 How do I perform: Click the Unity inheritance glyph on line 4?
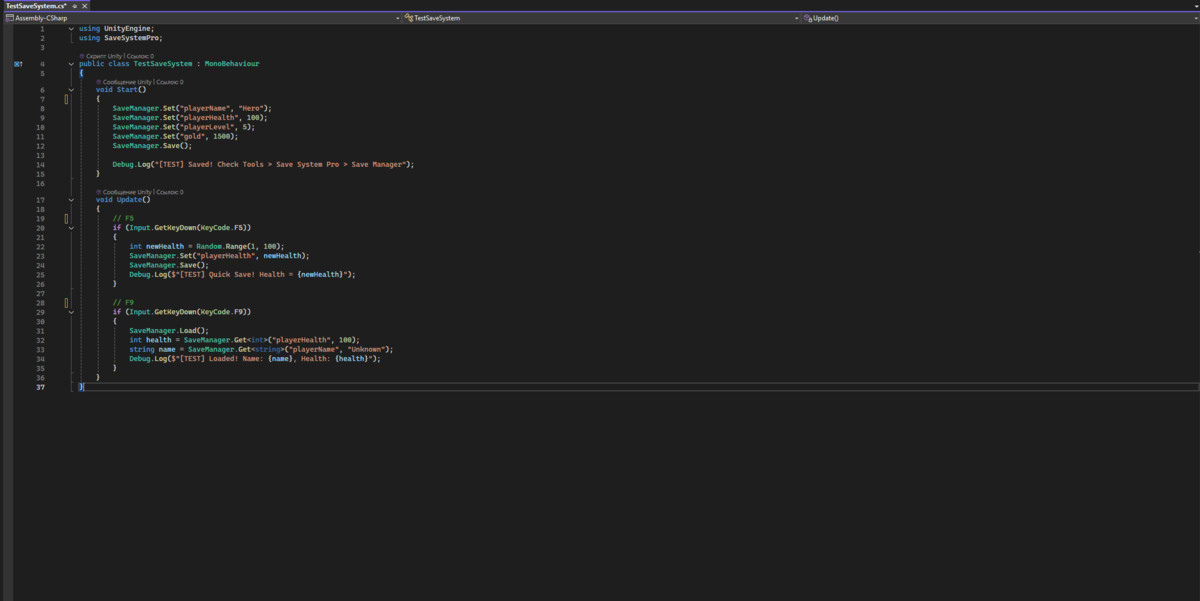click(x=18, y=64)
